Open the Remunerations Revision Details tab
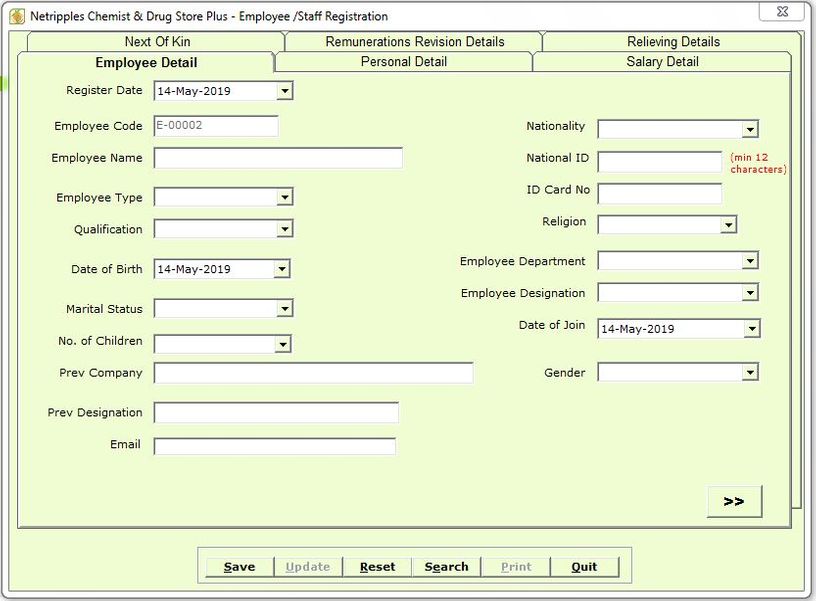This screenshot has width=816, height=601. [x=414, y=42]
